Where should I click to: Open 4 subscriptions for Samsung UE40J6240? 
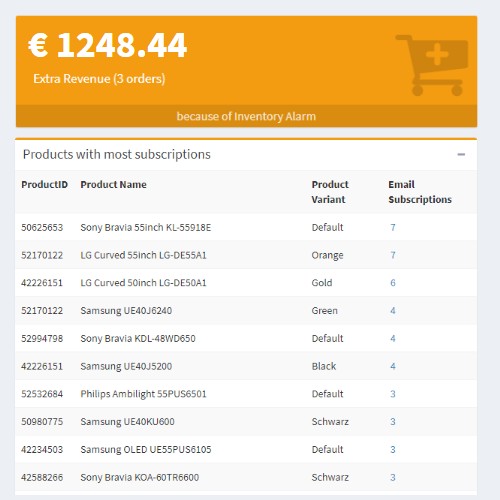coord(393,311)
